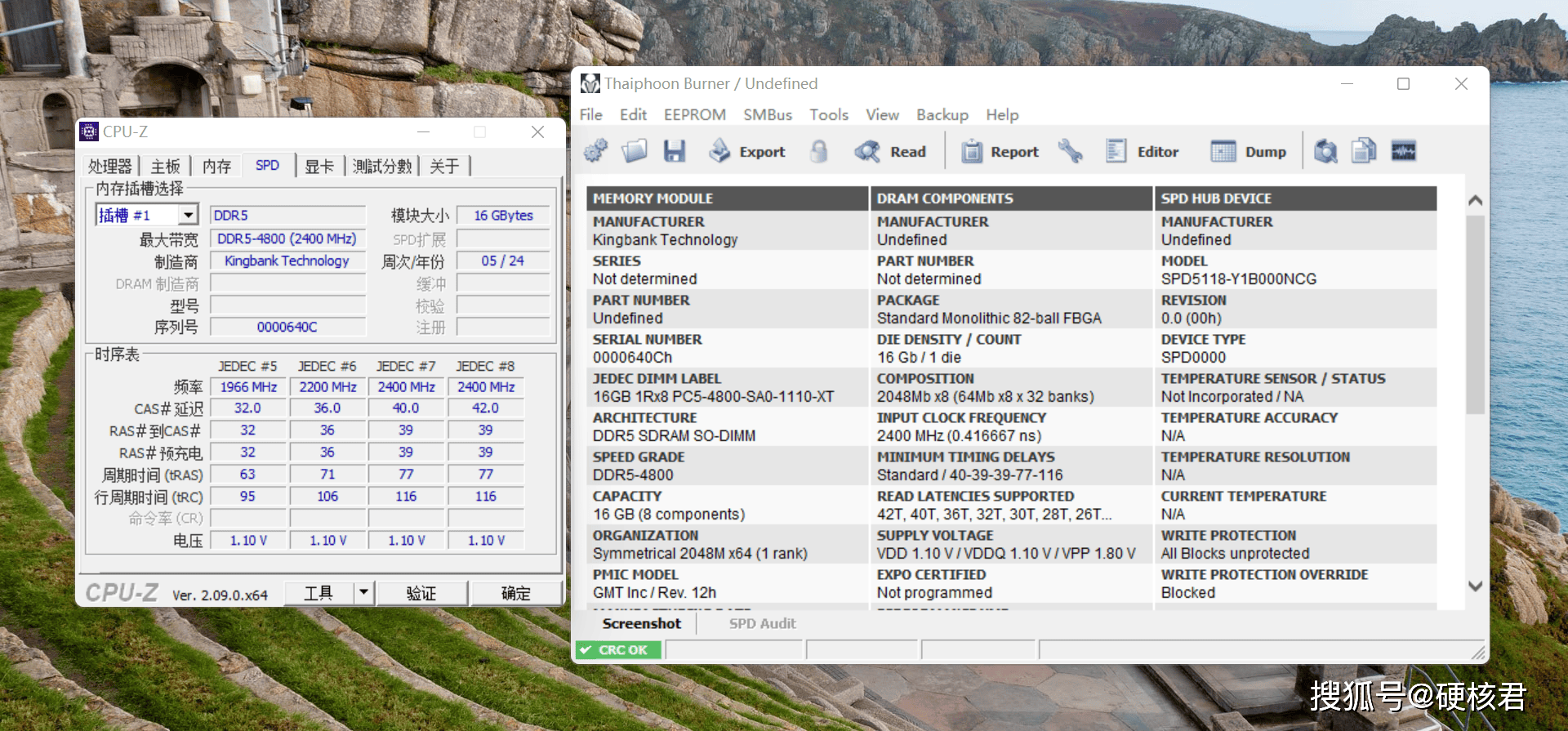Click the Kingbank Technology manufacturer field in CPU-Z
Screen dimensions: 1568x731
287,261
